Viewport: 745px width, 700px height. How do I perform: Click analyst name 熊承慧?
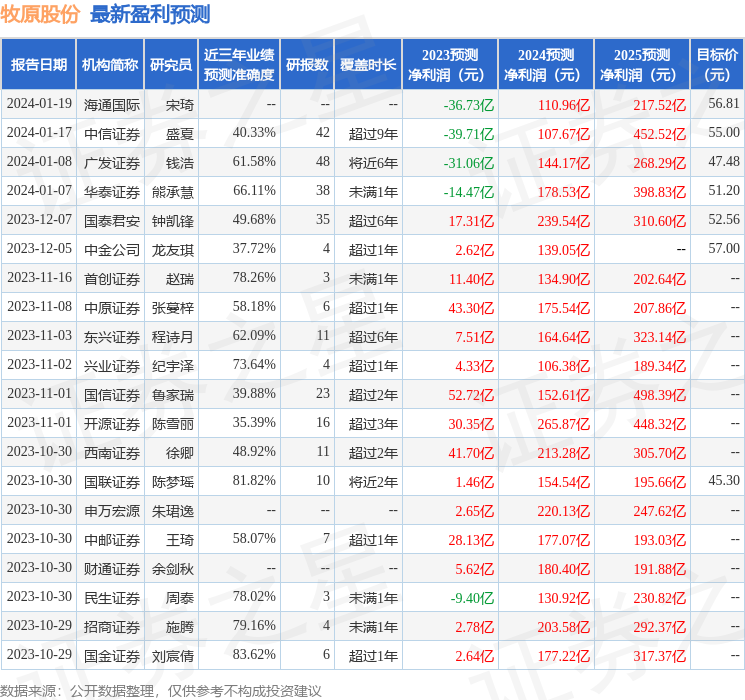[x=173, y=192]
